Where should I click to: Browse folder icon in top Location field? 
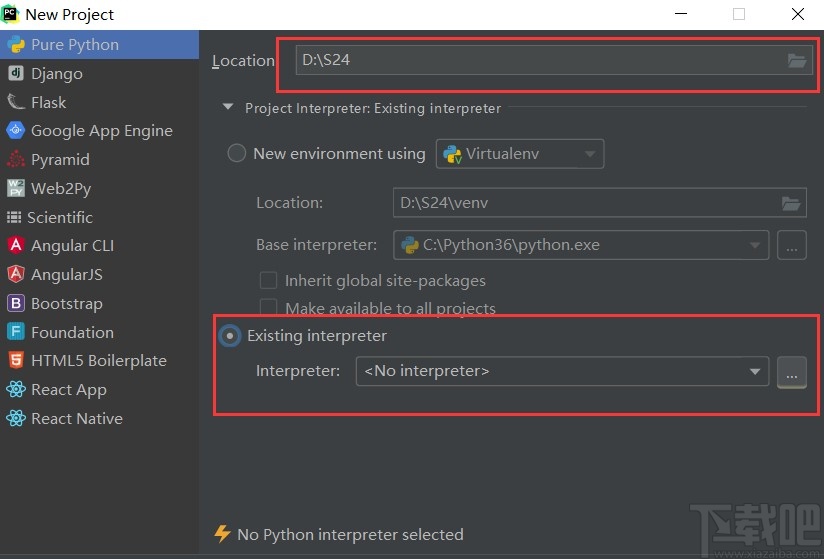[x=796, y=60]
